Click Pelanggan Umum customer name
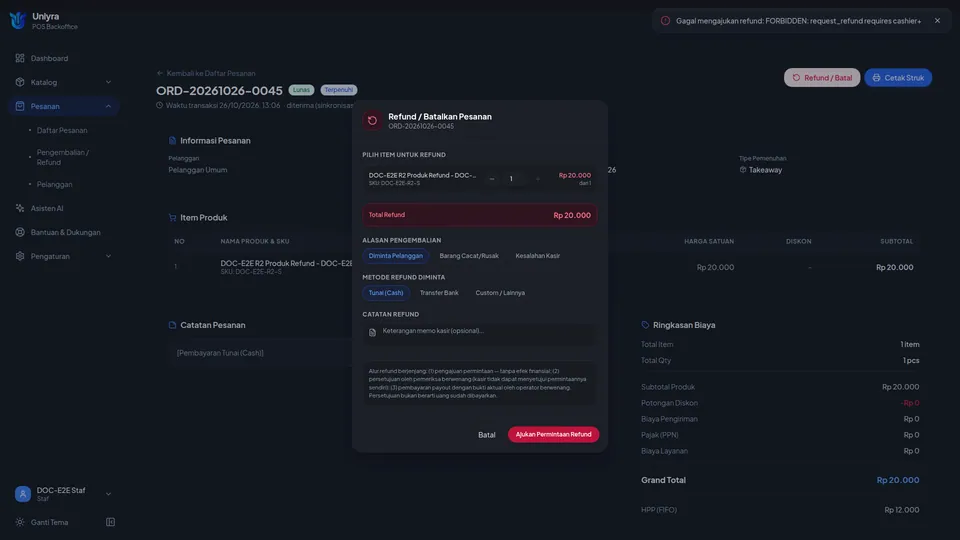 point(198,170)
